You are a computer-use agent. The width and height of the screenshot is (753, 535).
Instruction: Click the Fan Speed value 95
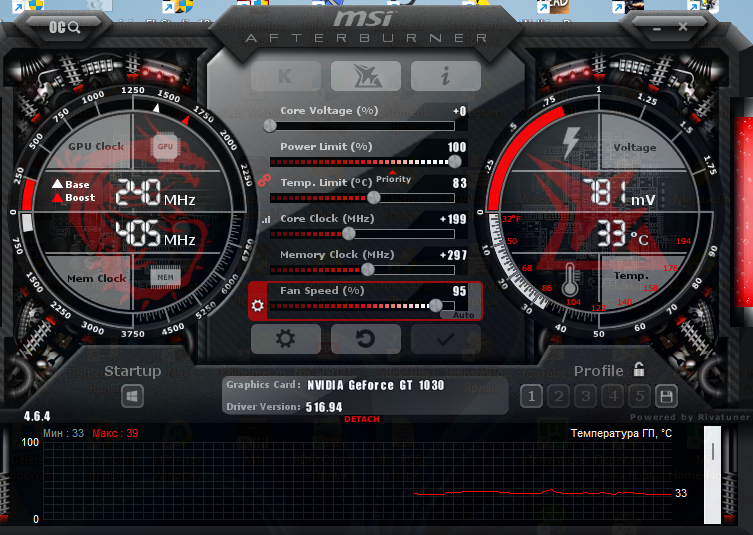click(x=459, y=291)
